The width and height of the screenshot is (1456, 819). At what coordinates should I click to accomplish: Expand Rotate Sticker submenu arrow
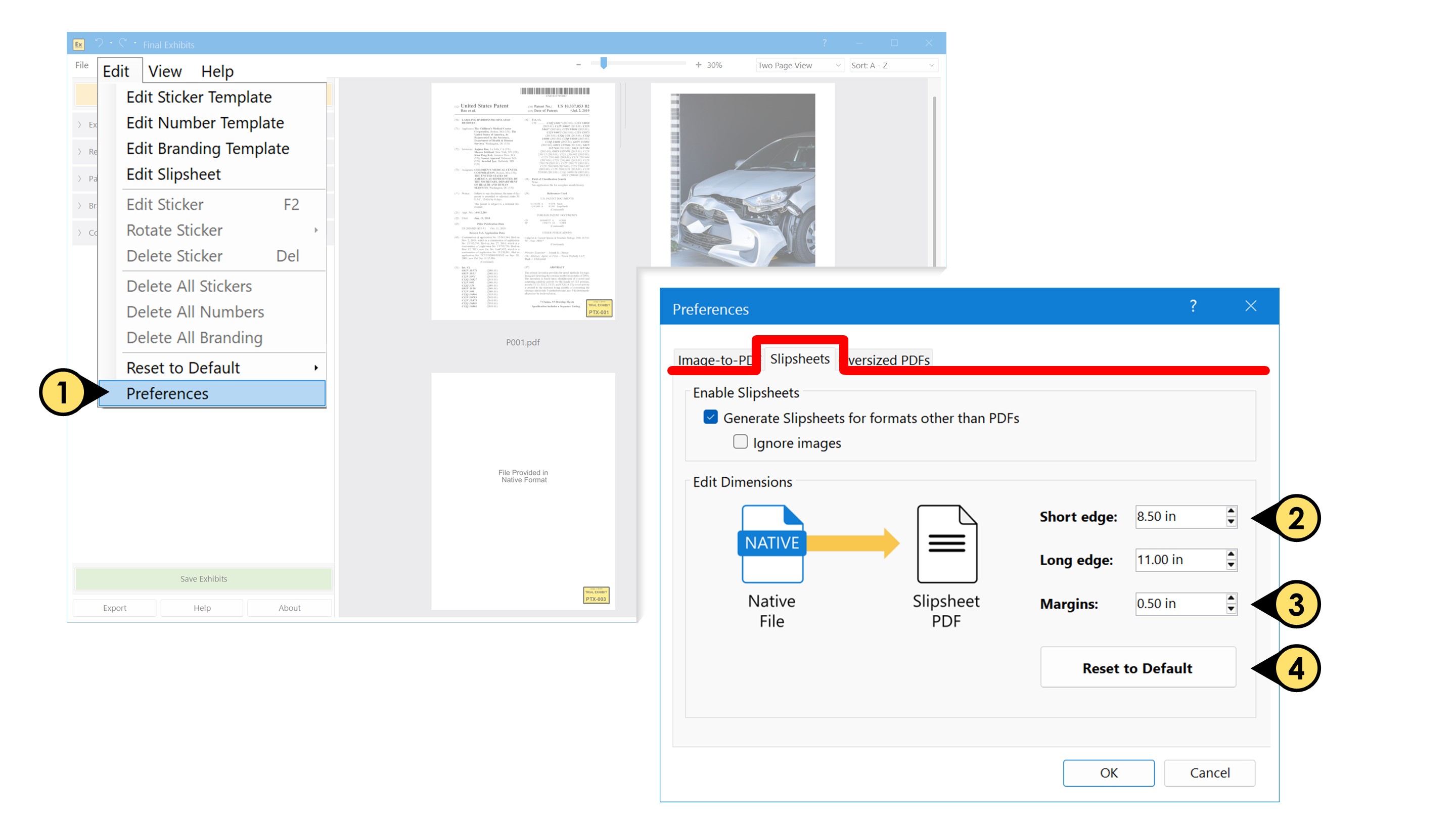click(316, 230)
